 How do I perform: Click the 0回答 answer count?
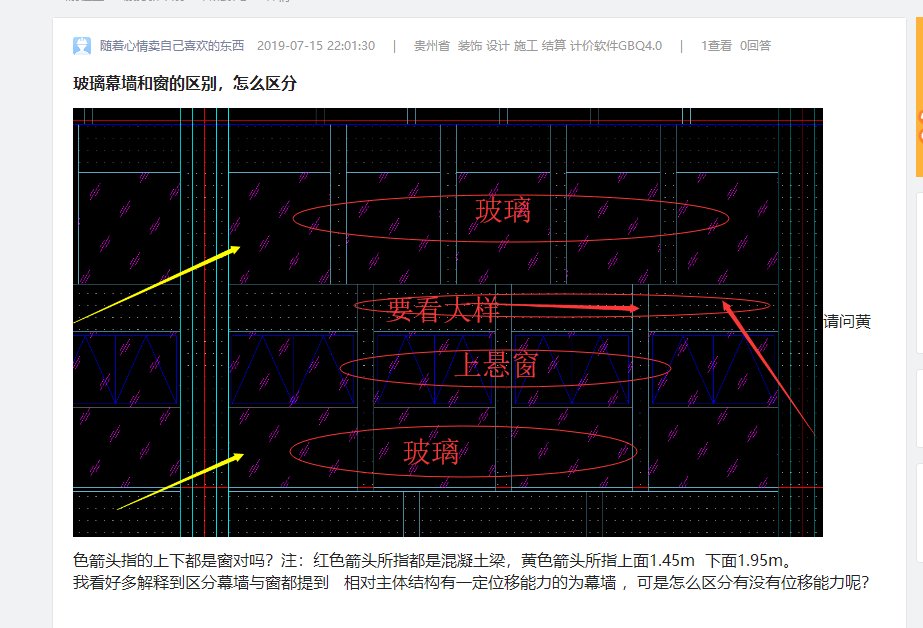click(x=755, y=46)
